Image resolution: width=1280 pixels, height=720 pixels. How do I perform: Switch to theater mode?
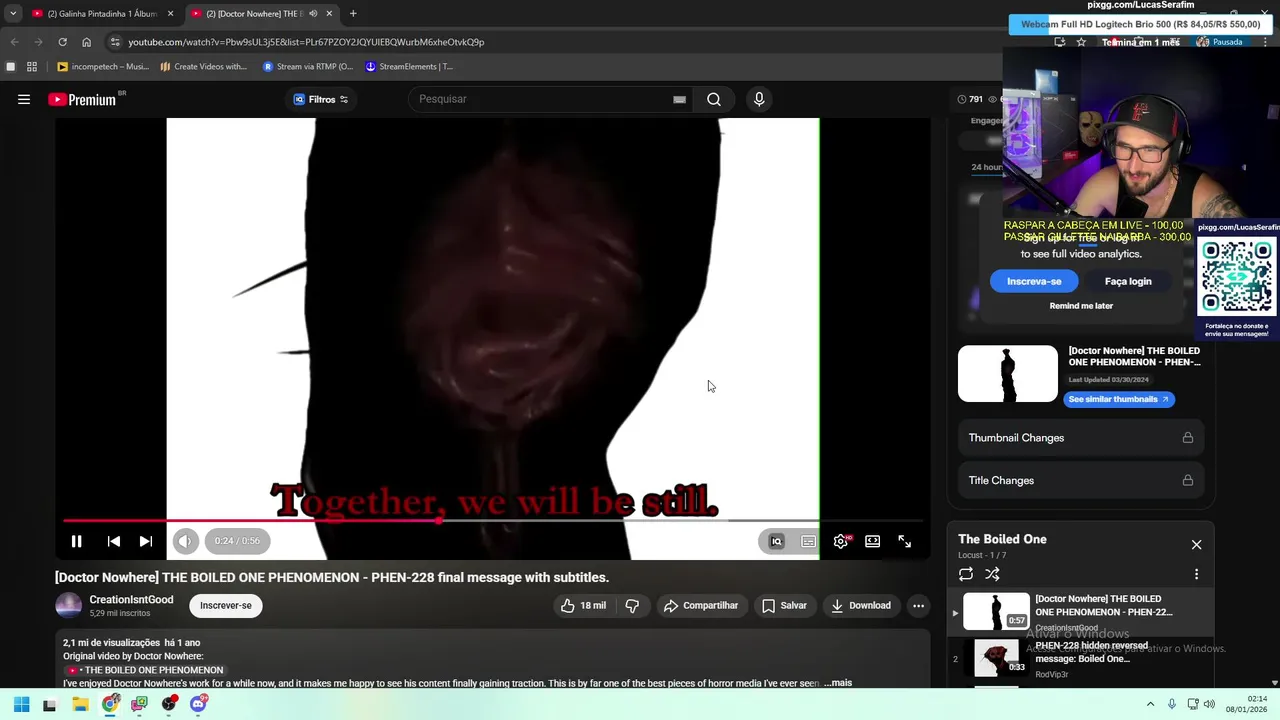click(x=873, y=541)
